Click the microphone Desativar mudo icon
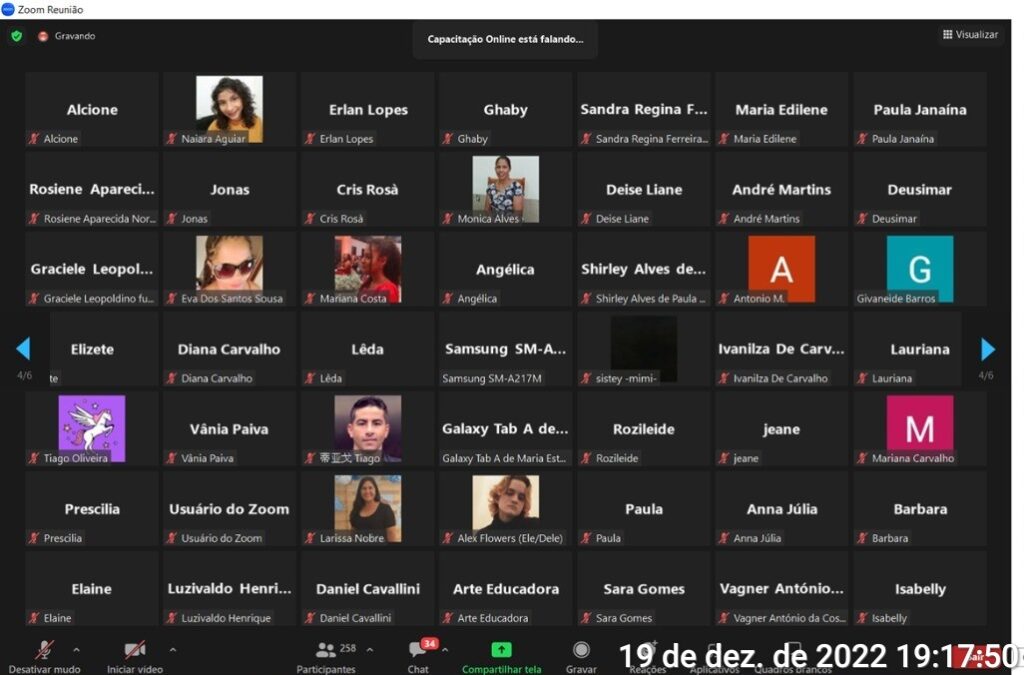The width and height of the screenshot is (1024, 675). 45,650
